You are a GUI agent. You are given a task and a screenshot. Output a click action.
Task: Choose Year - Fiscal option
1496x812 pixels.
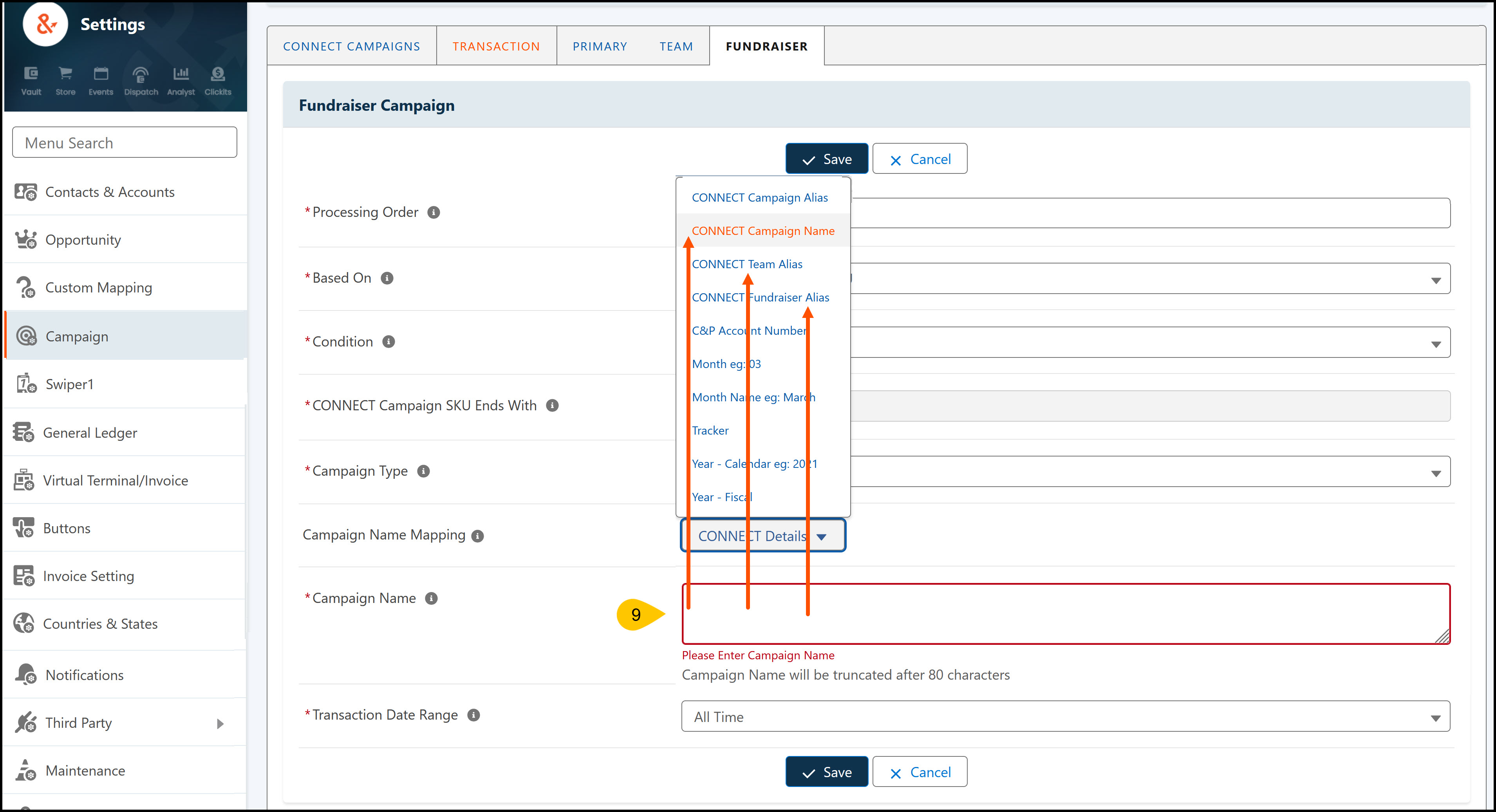(763, 497)
